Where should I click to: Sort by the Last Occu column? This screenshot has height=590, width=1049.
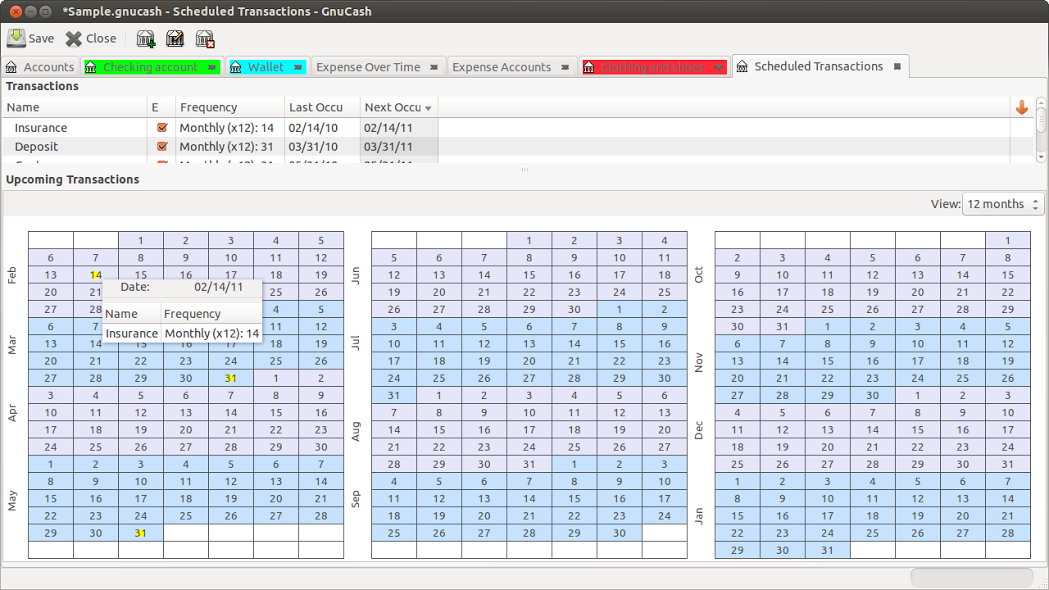tap(322, 107)
